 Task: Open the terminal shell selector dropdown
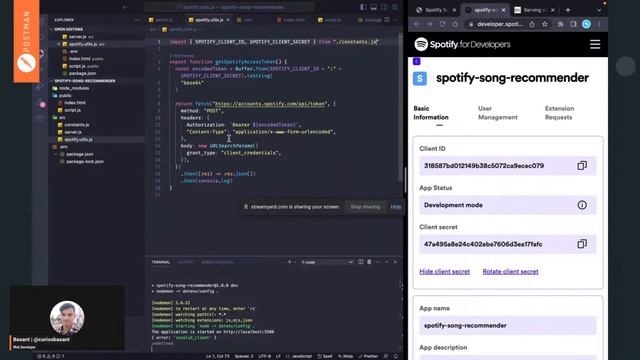[327, 262]
